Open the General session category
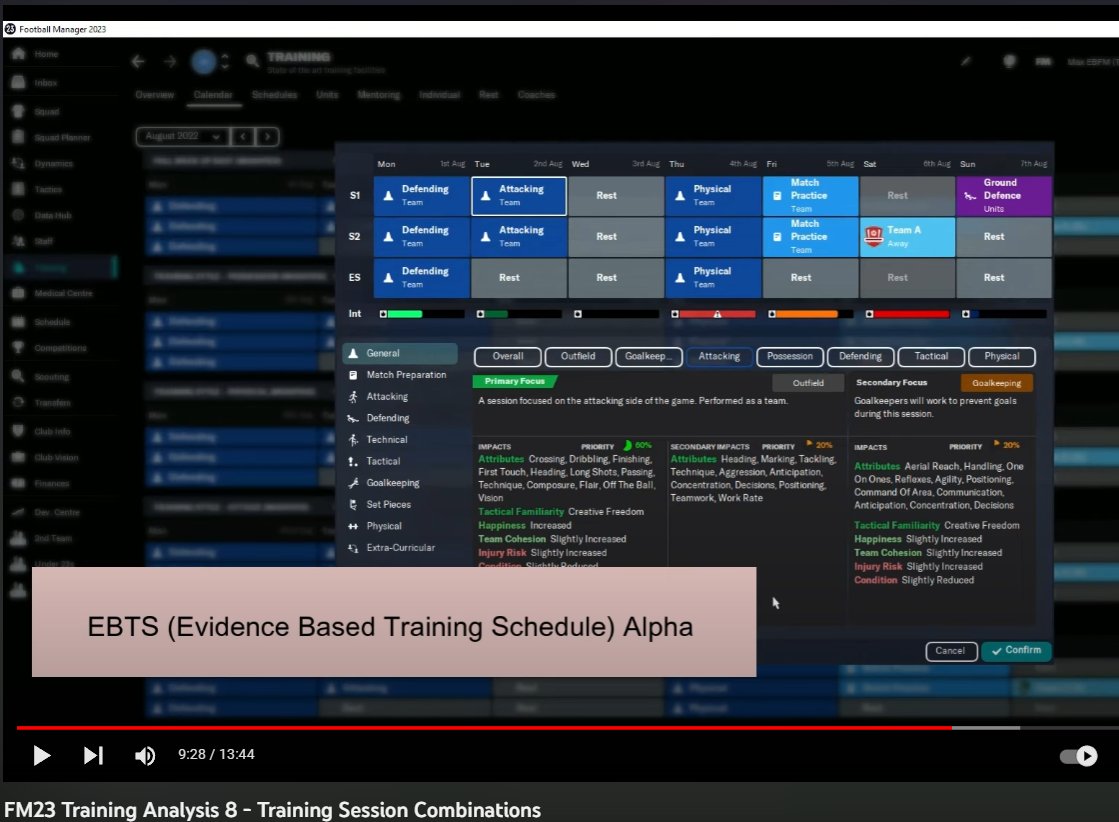The height and width of the screenshot is (822, 1119). click(x=400, y=353)
